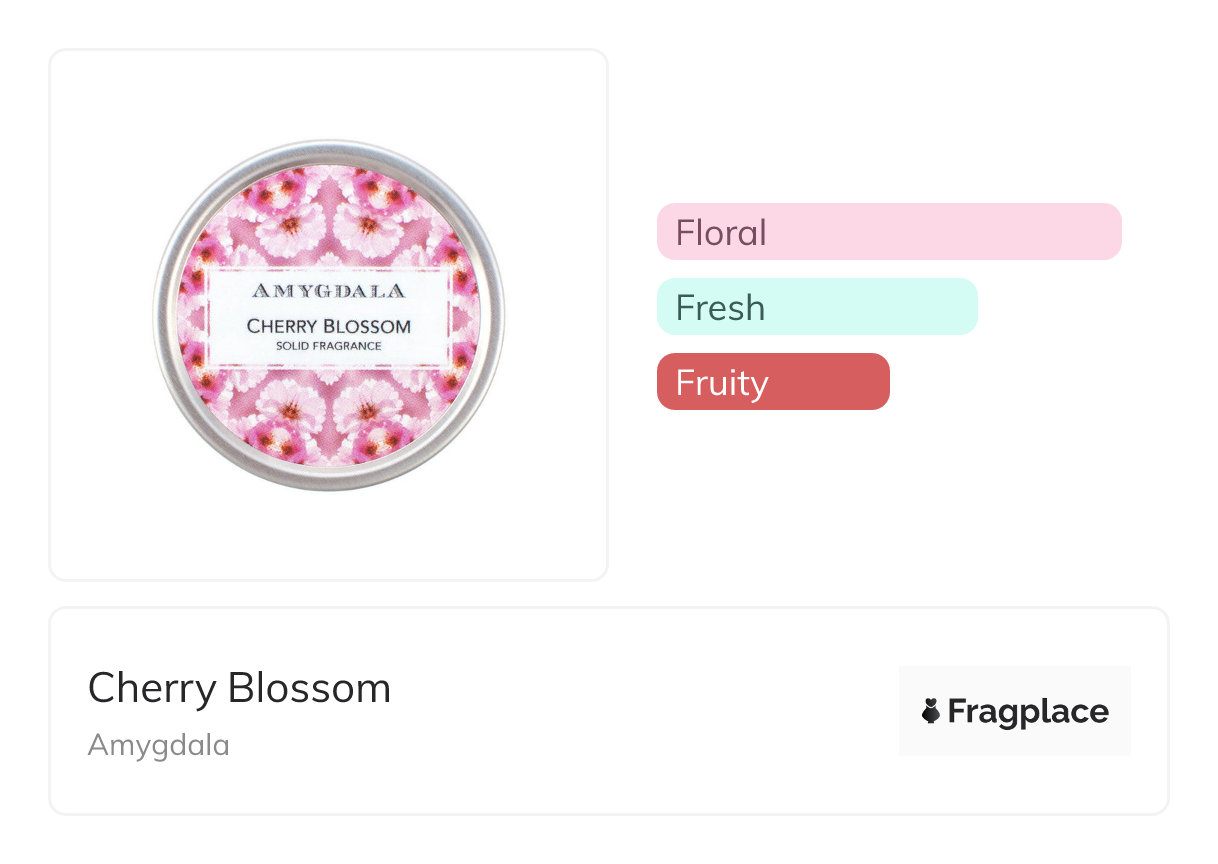Click AMYGDALA text on the tin label

click(x=328, y=291)
